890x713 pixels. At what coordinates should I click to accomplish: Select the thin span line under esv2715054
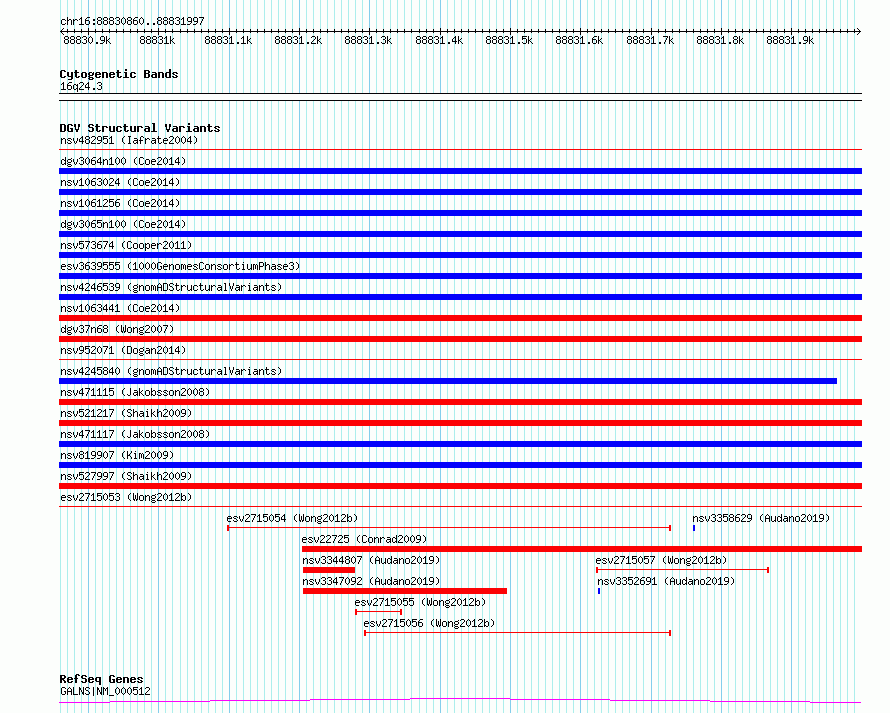(x=449, y=528)
